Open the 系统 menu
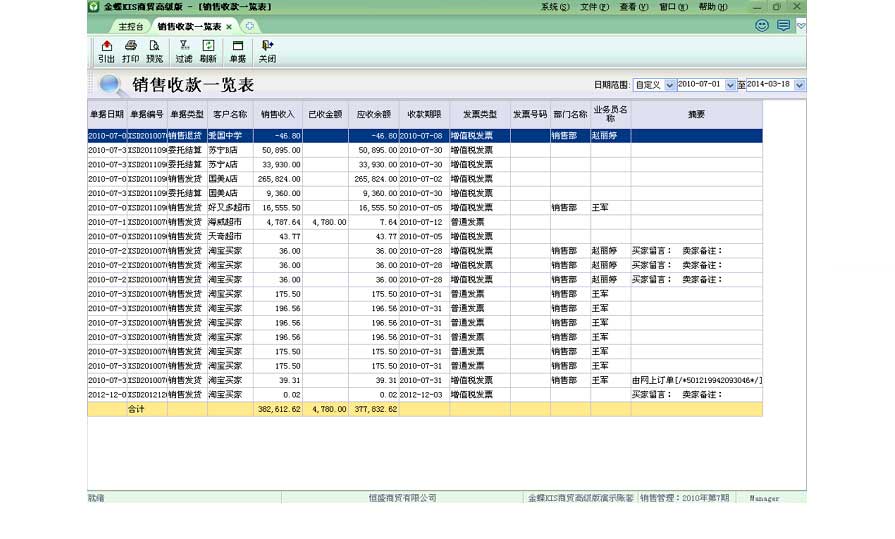The height and width of the screenshot is (539, 895). click(555, 7)
